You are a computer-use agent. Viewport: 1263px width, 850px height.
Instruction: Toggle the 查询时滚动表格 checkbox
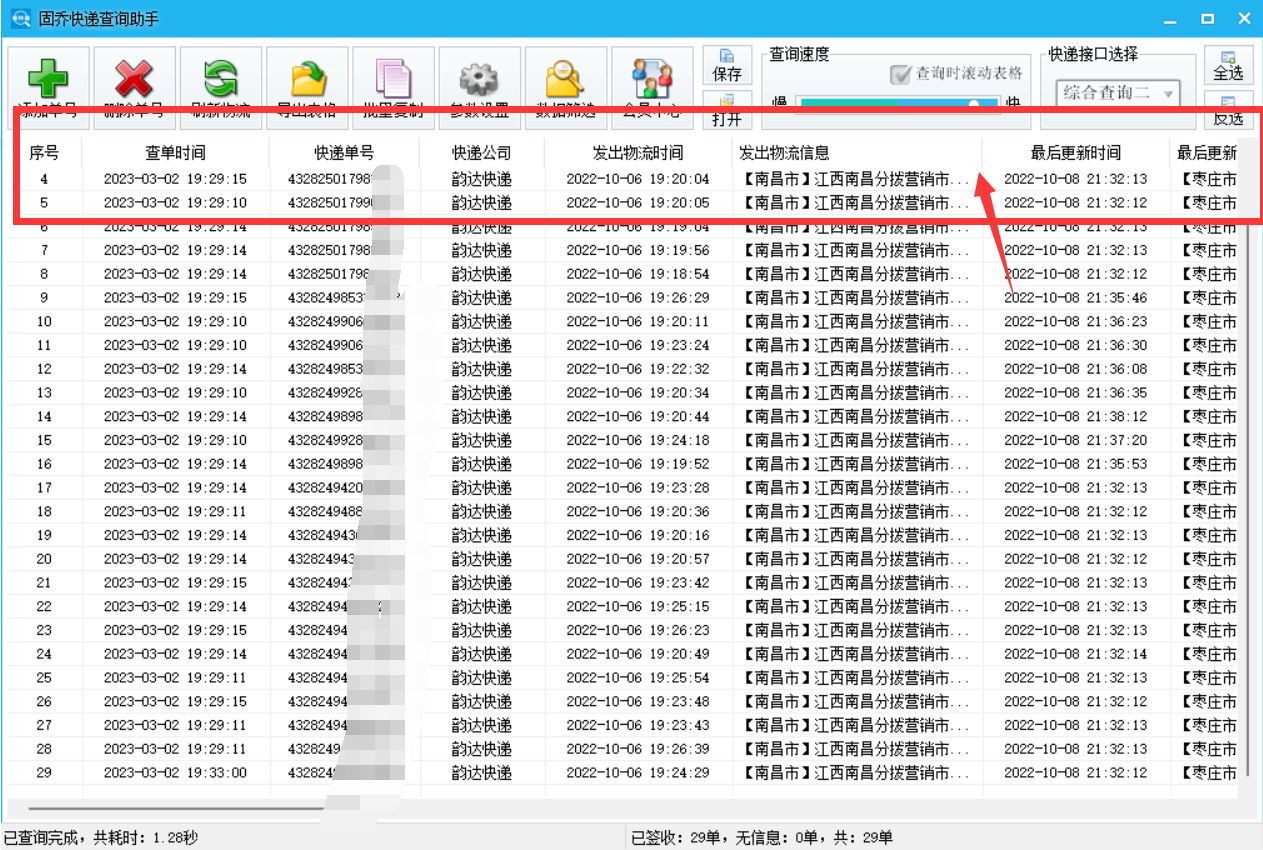[957, 73]
